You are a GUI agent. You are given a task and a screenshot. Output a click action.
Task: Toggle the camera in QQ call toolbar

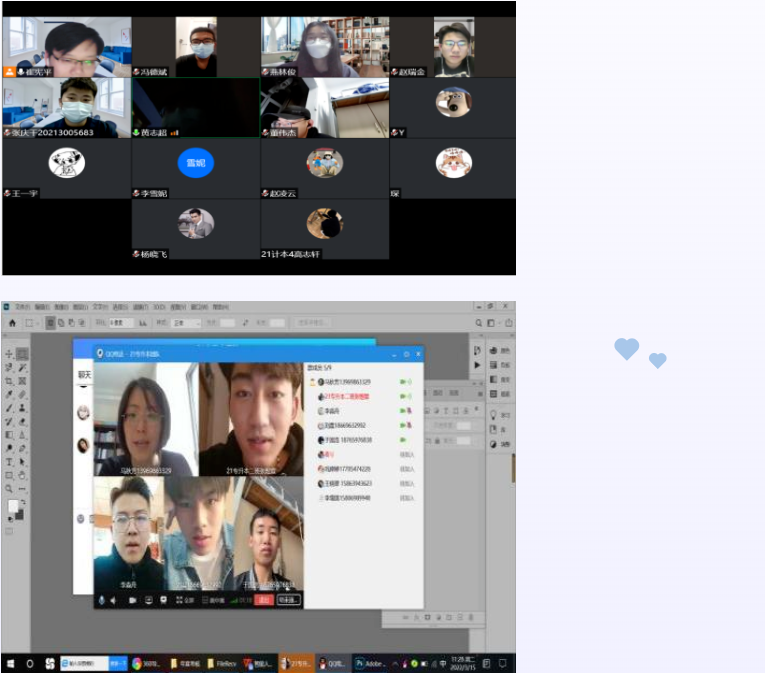132,600
